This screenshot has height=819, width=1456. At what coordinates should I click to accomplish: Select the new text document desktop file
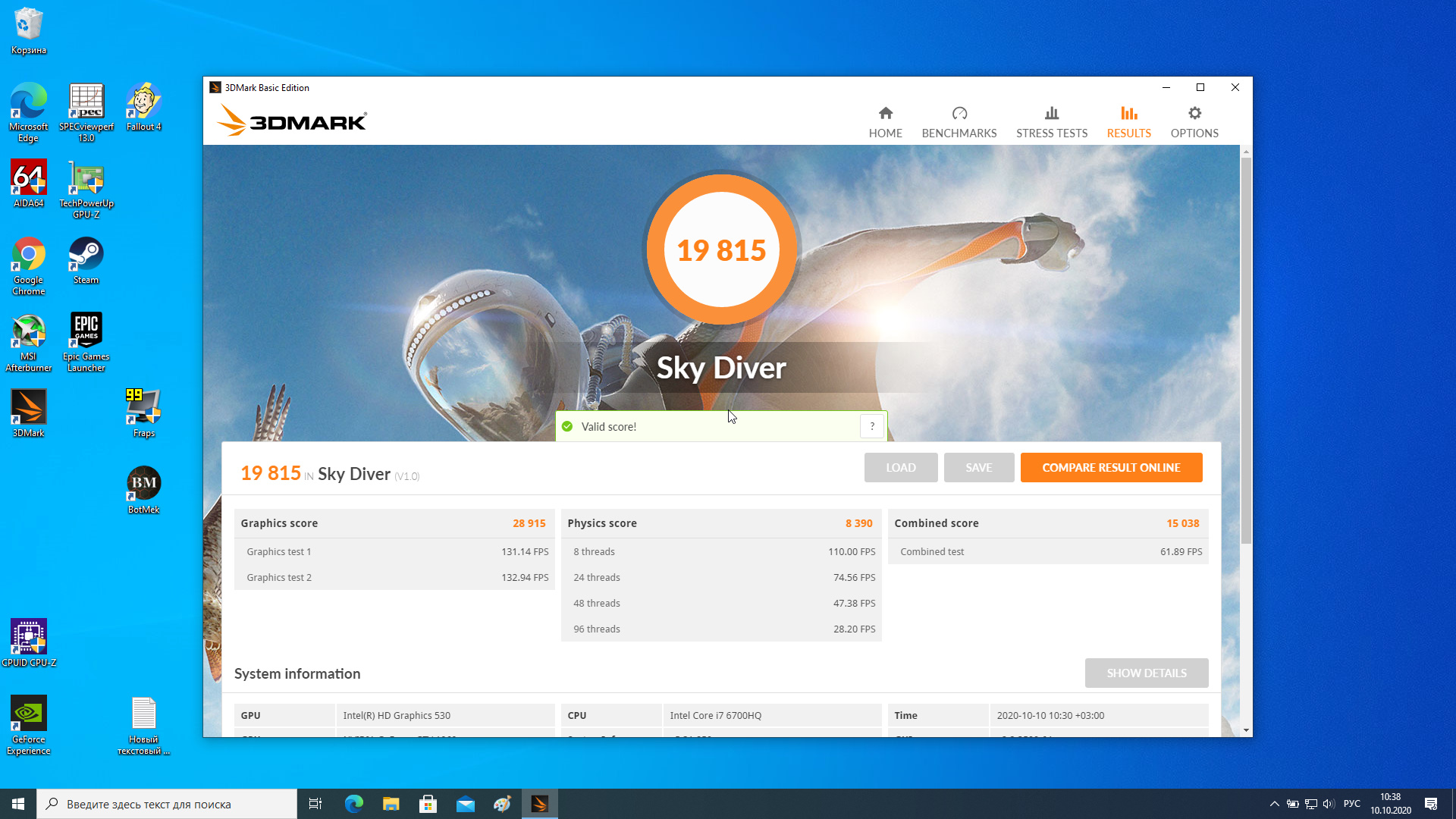143,726
